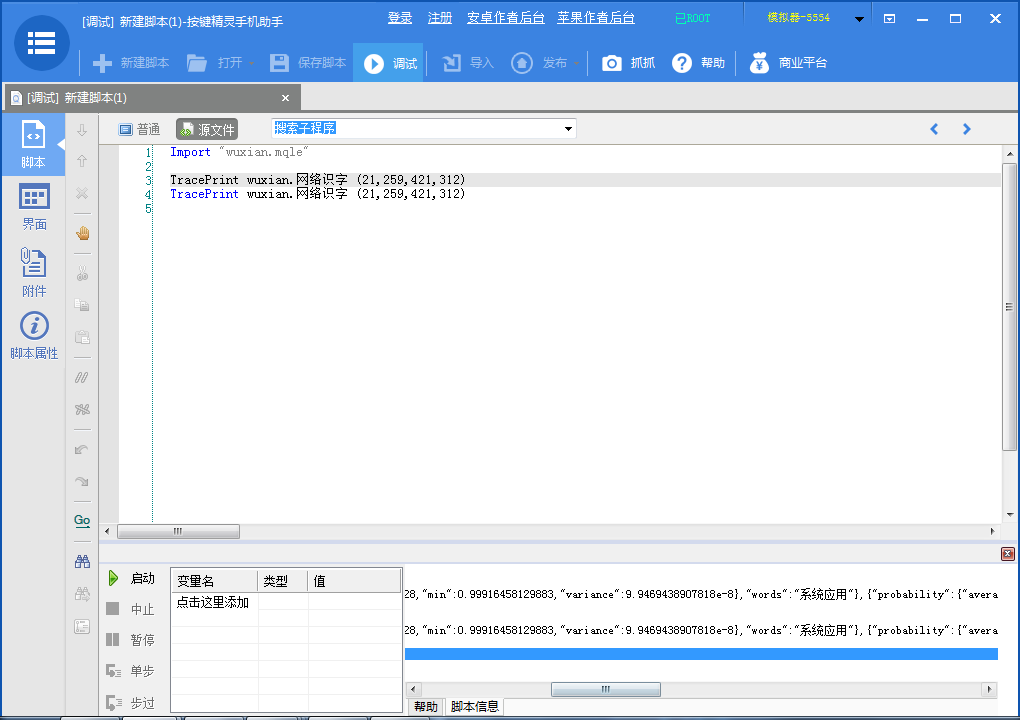The height and width of the screenshot is (720, 1020).
Task: Start debugging with 调试 play button
Action: (x=389, y=63)
